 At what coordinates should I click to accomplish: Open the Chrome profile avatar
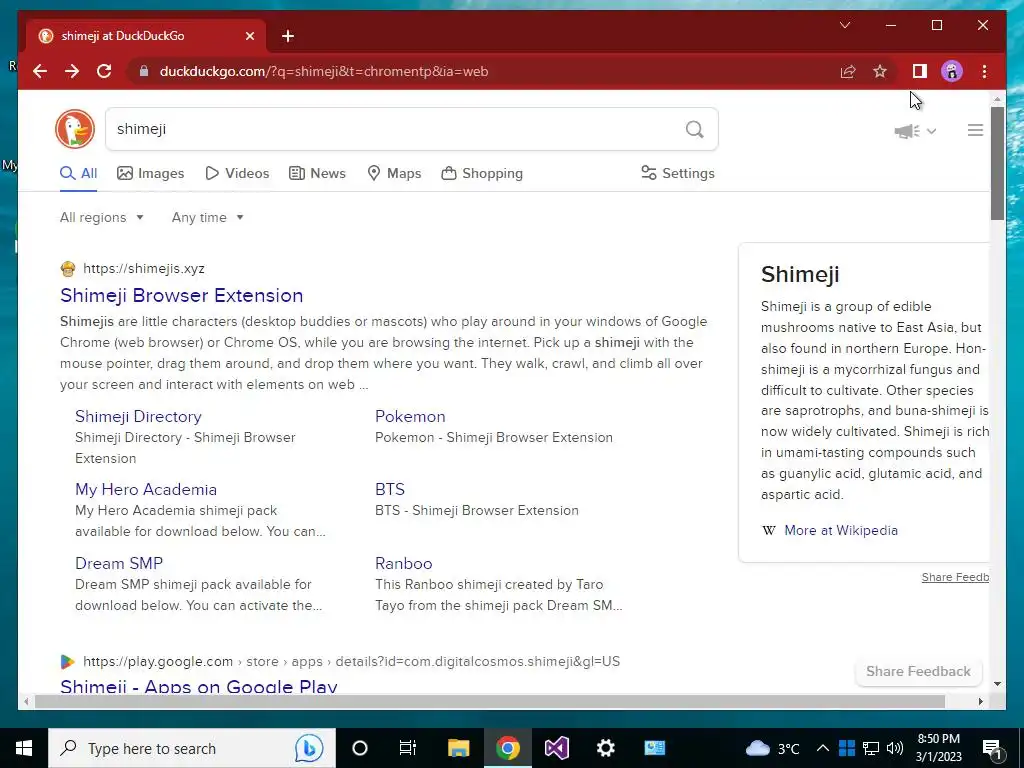952,71
